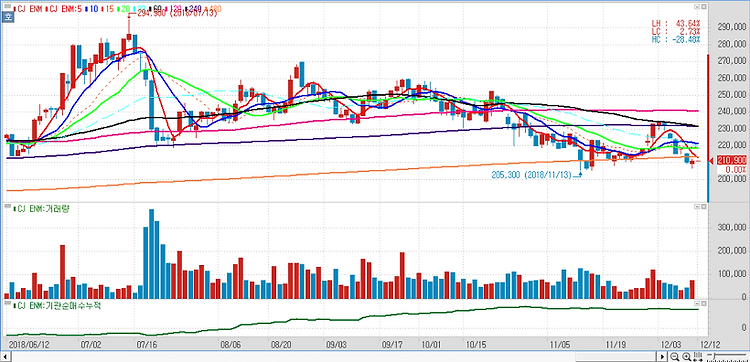
Task: Close the 기관순매수누적 pane
Action: tap(704, 303)
